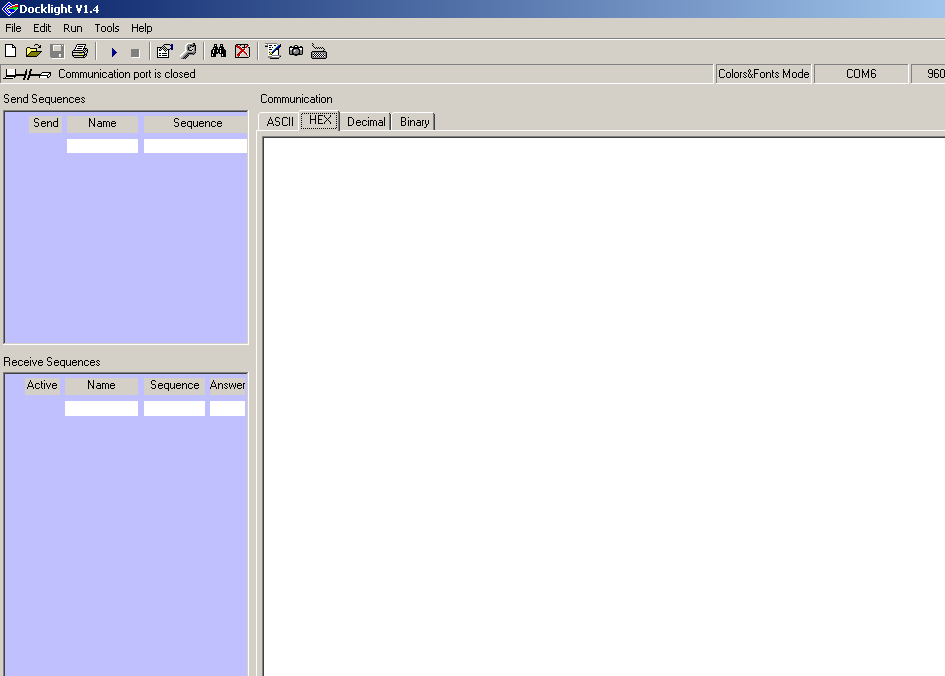Image resolution: width=945 pixels, height=676 pixels.
Task: Switch to the ASCII tab
Action: 280,122
